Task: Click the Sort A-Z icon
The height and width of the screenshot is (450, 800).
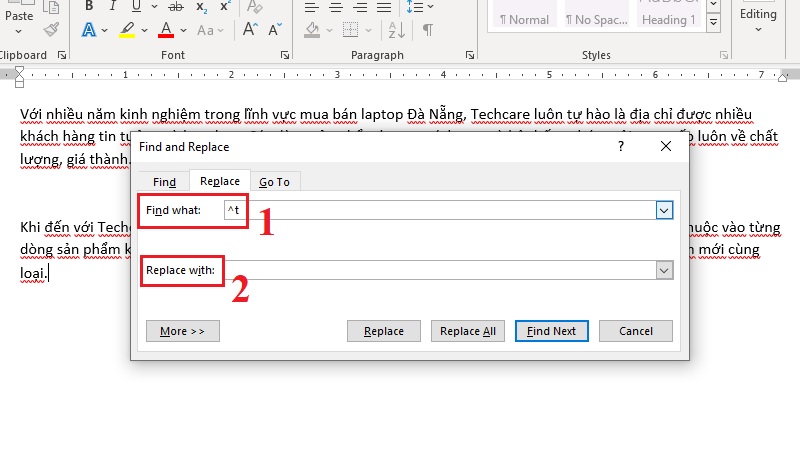Action: click(397, 30)
